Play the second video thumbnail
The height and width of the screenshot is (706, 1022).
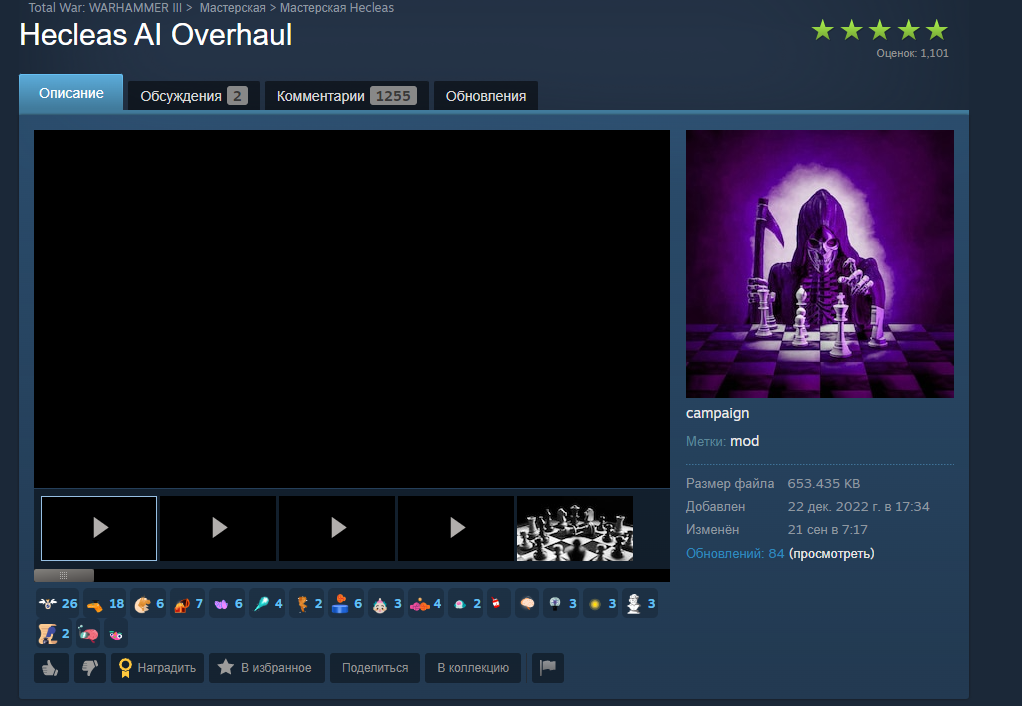(218, 528)
